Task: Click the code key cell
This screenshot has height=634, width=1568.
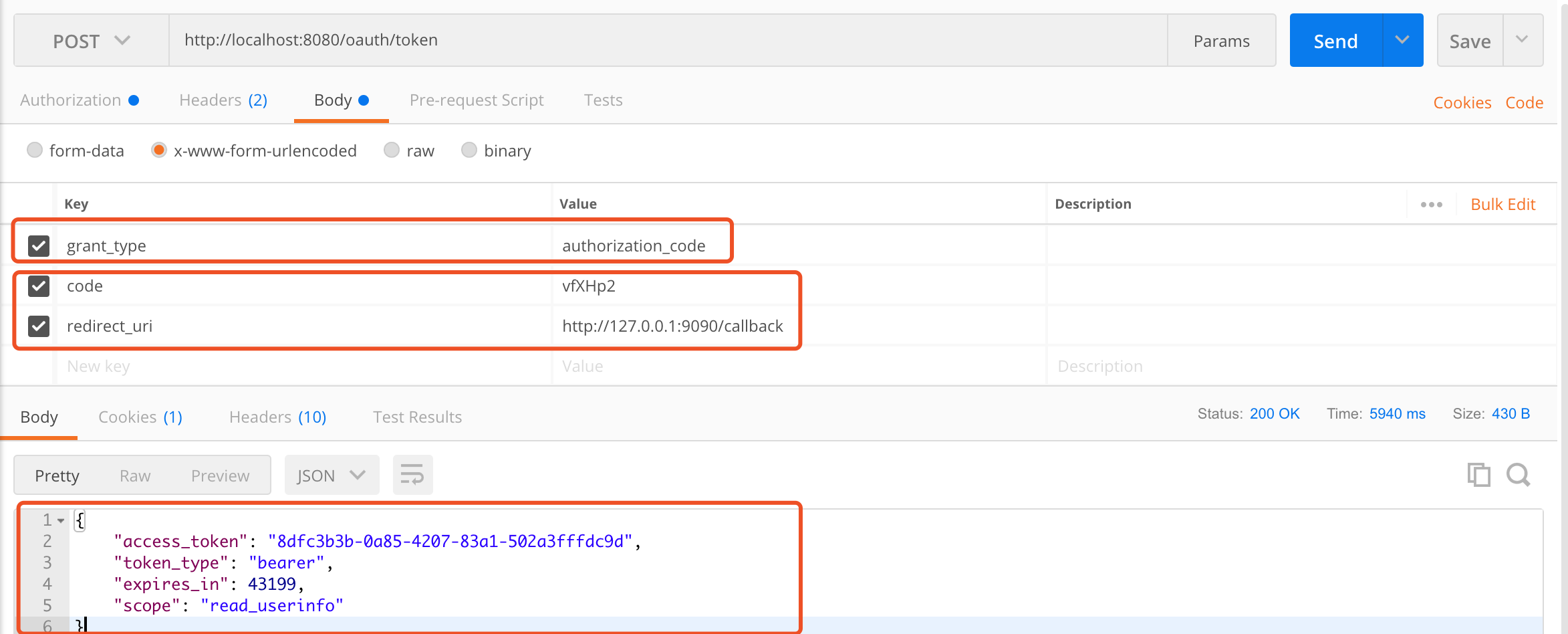Action: click(x=304, y=286)
